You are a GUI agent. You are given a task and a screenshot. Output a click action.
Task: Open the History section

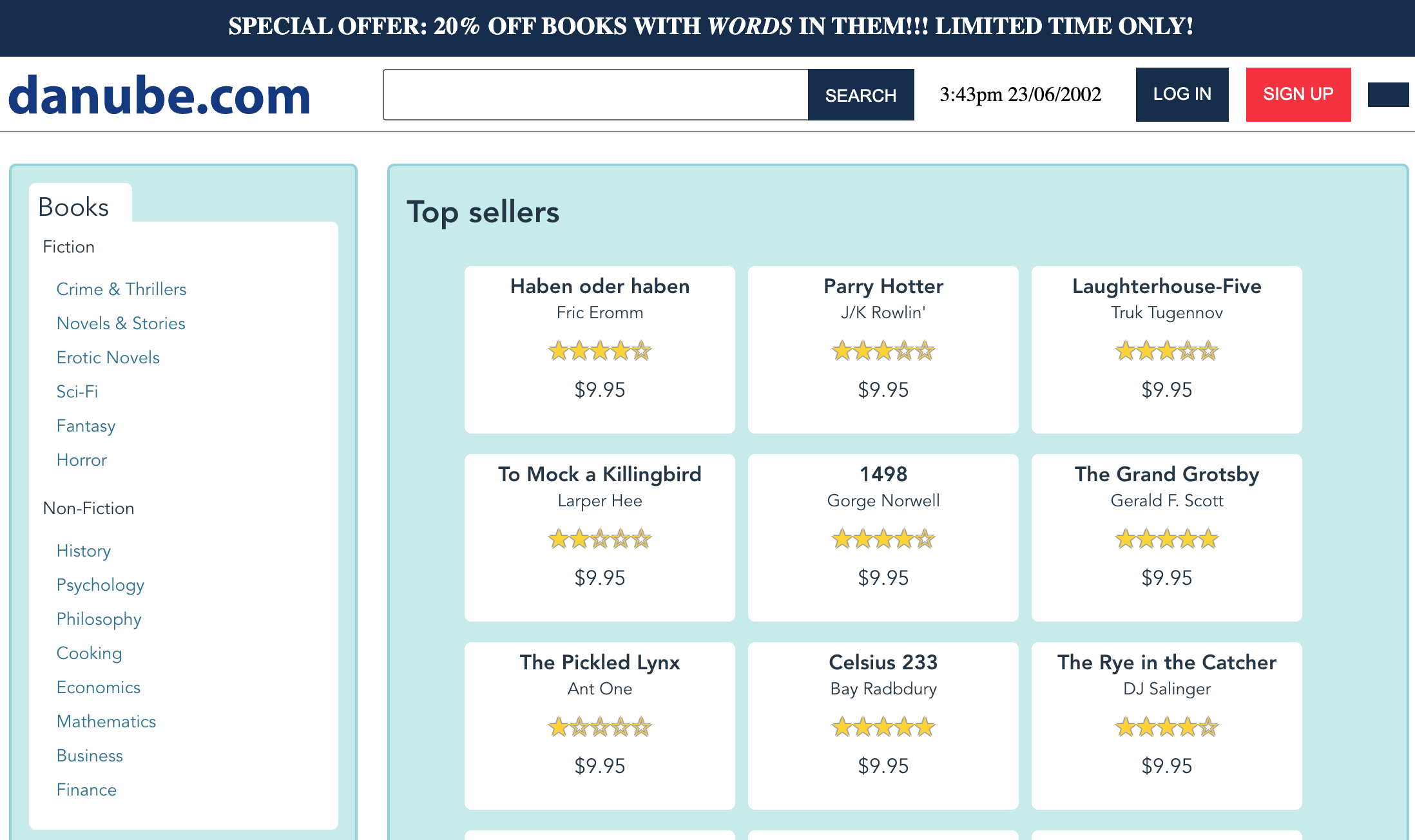pyautogui.click(x=84, y=551)
